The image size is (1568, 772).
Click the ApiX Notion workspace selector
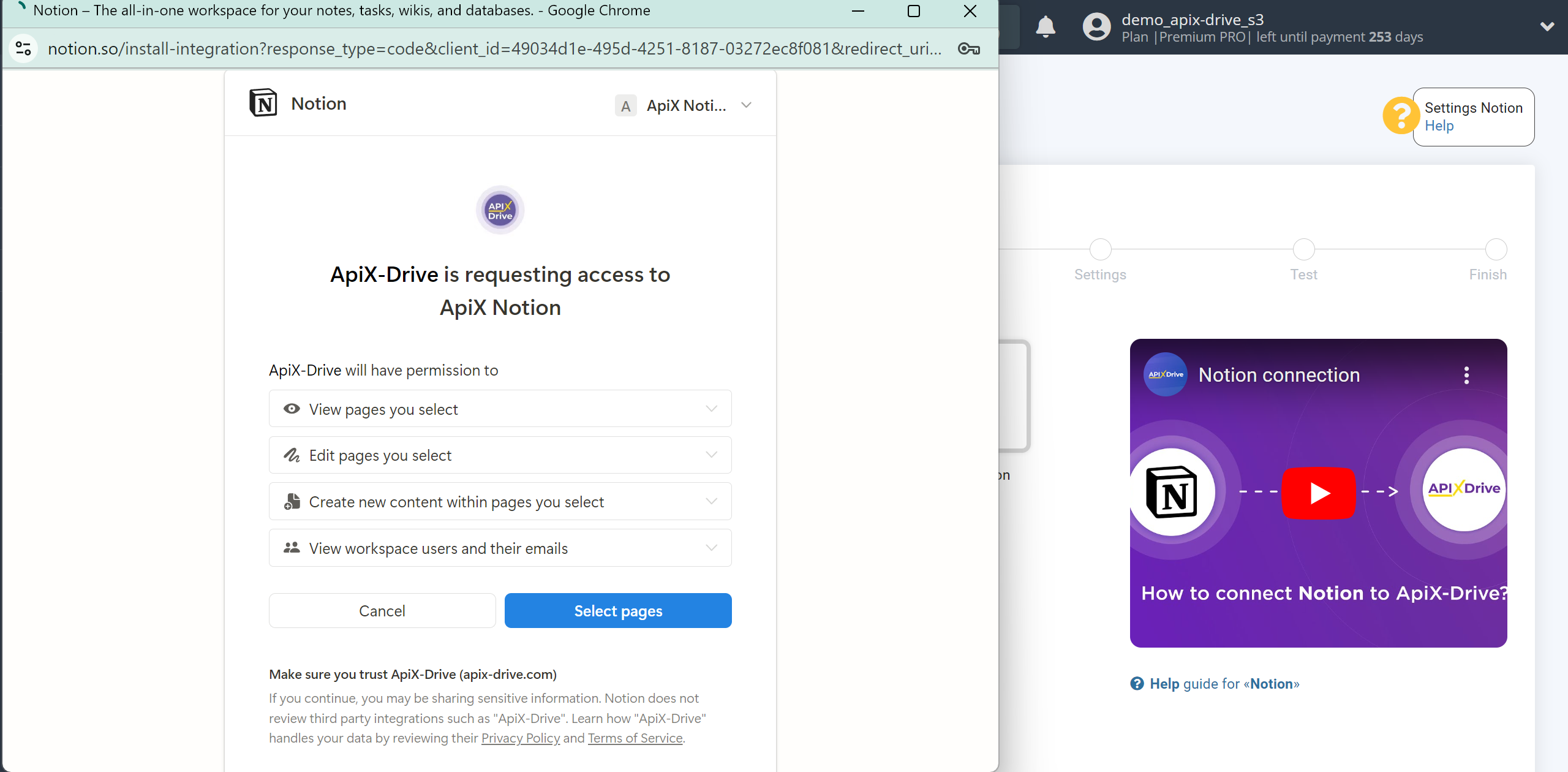tap(684, 104)
